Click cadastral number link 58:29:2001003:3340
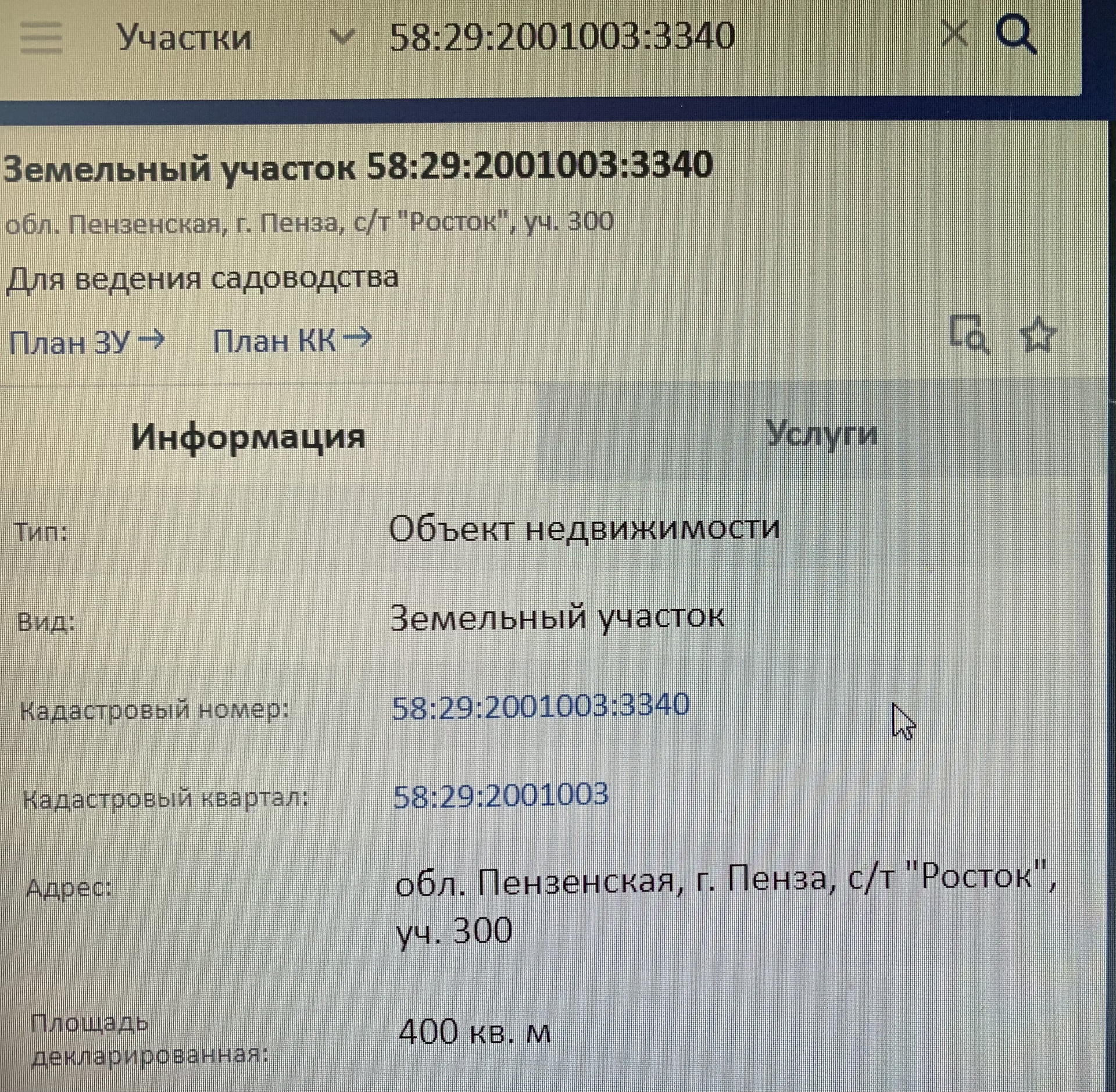1116x1092 pixels. coord(541,706)
